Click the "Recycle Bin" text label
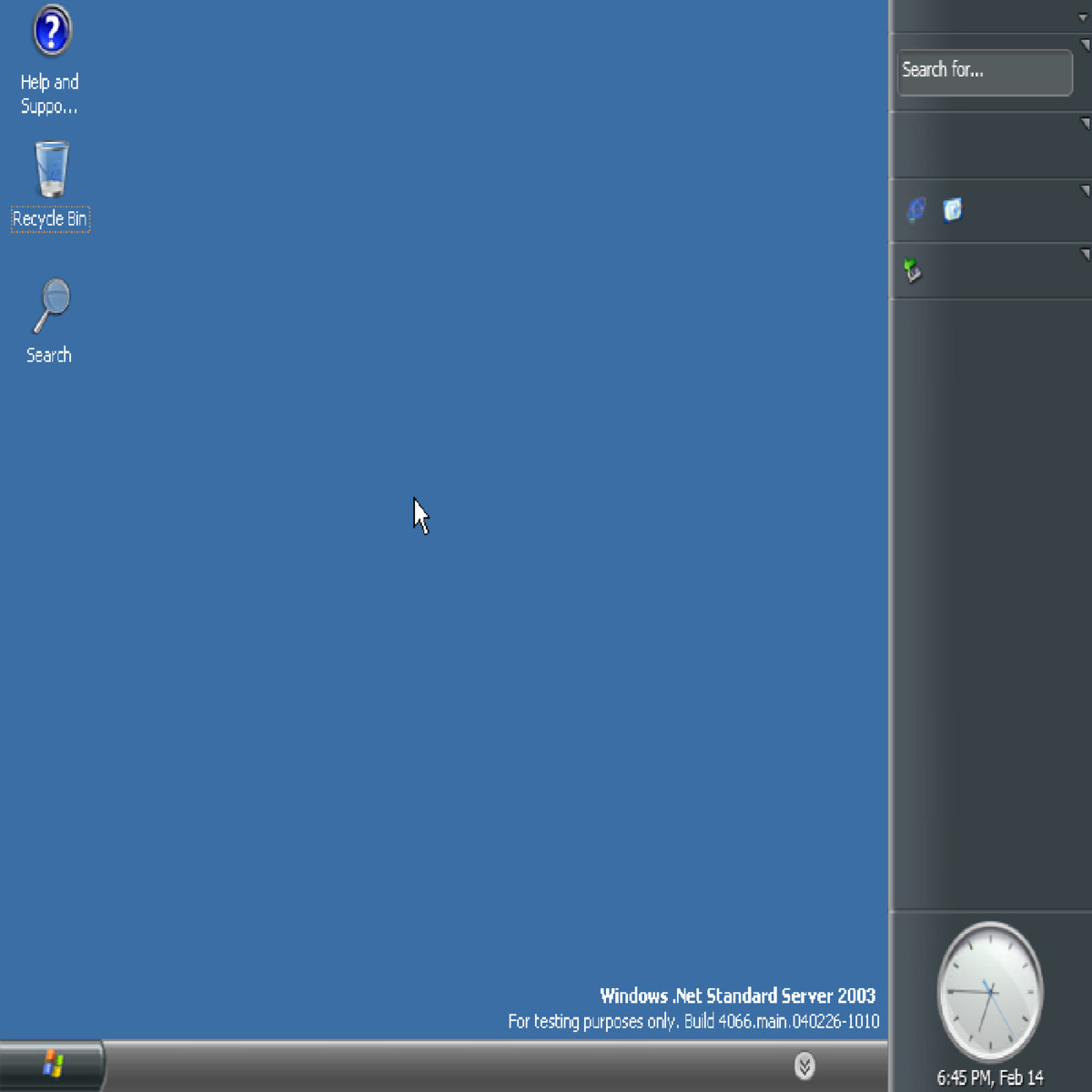The image size is (1092, 1092). coord(50,219)
